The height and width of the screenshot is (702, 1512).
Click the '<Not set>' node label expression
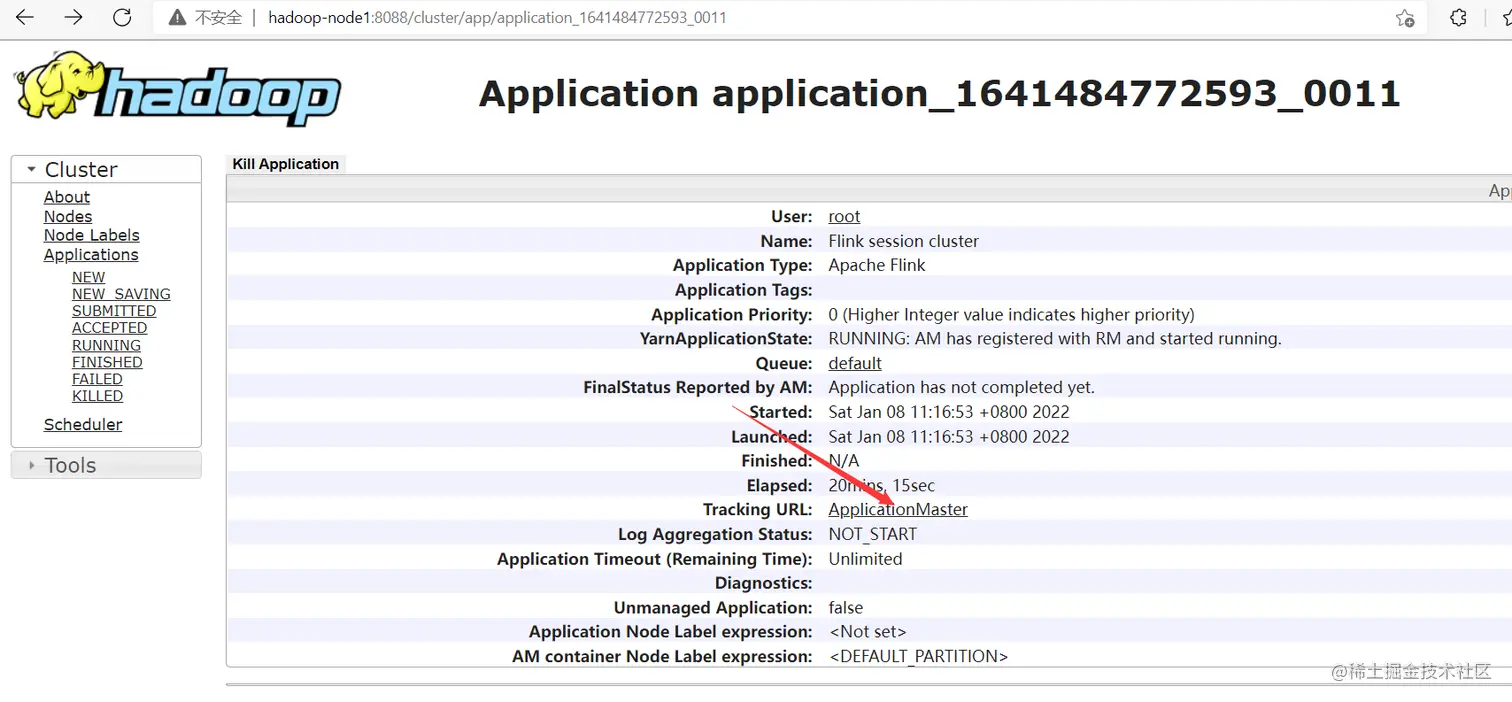click(x=868, y=632)
